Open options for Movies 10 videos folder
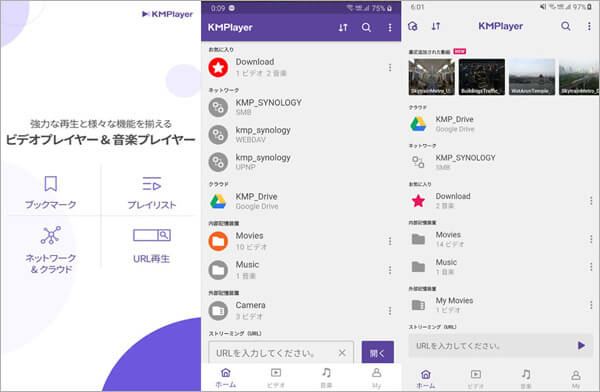Viewport: 600px width, 392px height. click(390, 241)
